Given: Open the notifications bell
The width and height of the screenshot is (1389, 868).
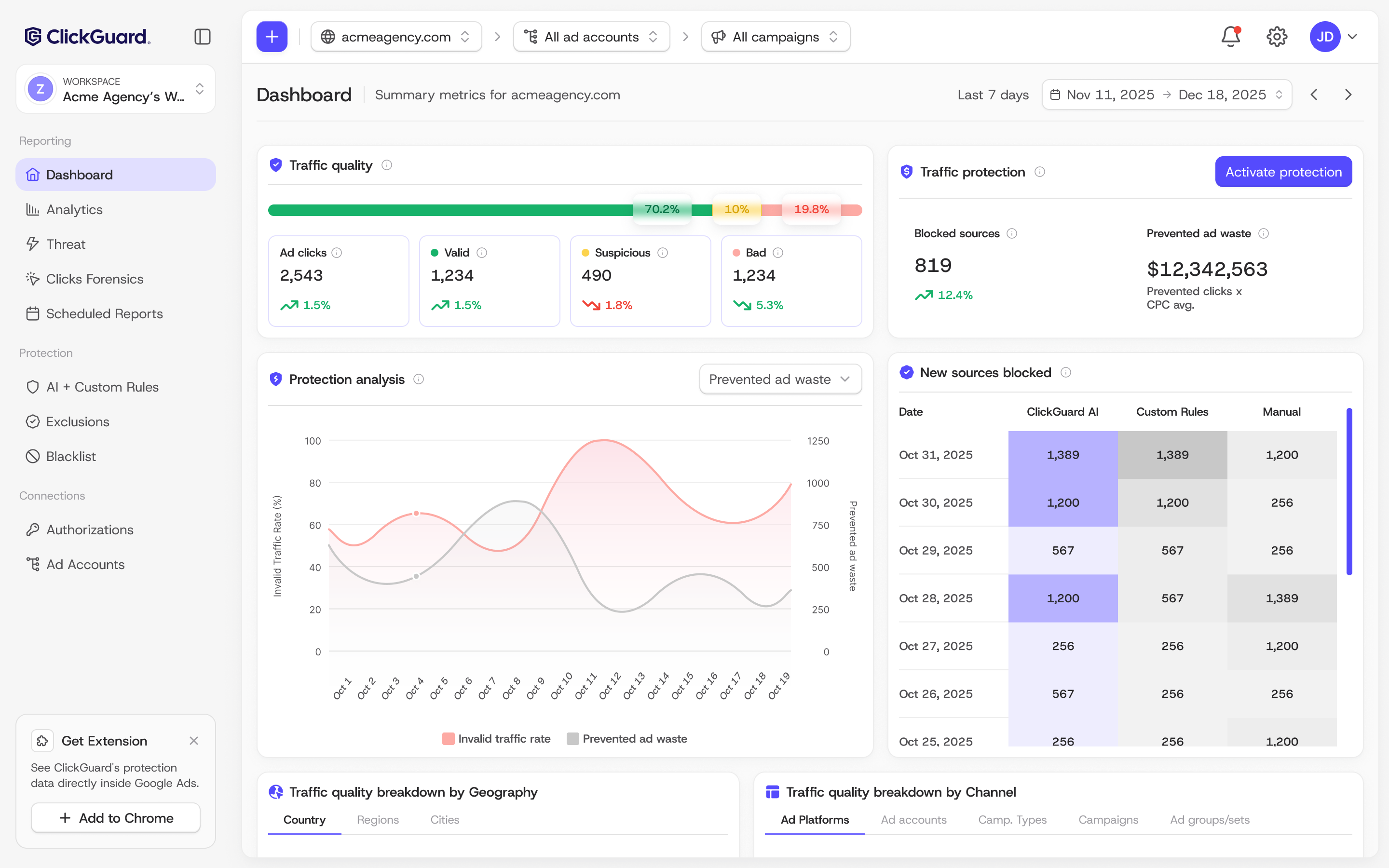Looking at the screenshot, I should coord(1231,37).
